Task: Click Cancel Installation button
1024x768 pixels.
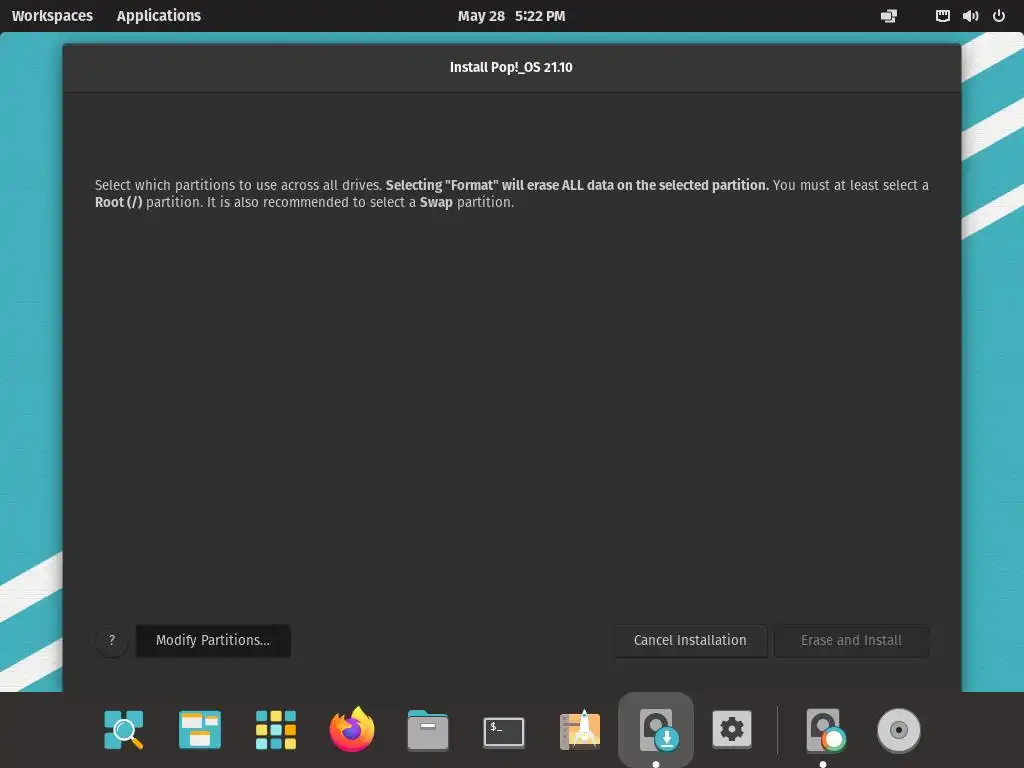Action: 690,640
